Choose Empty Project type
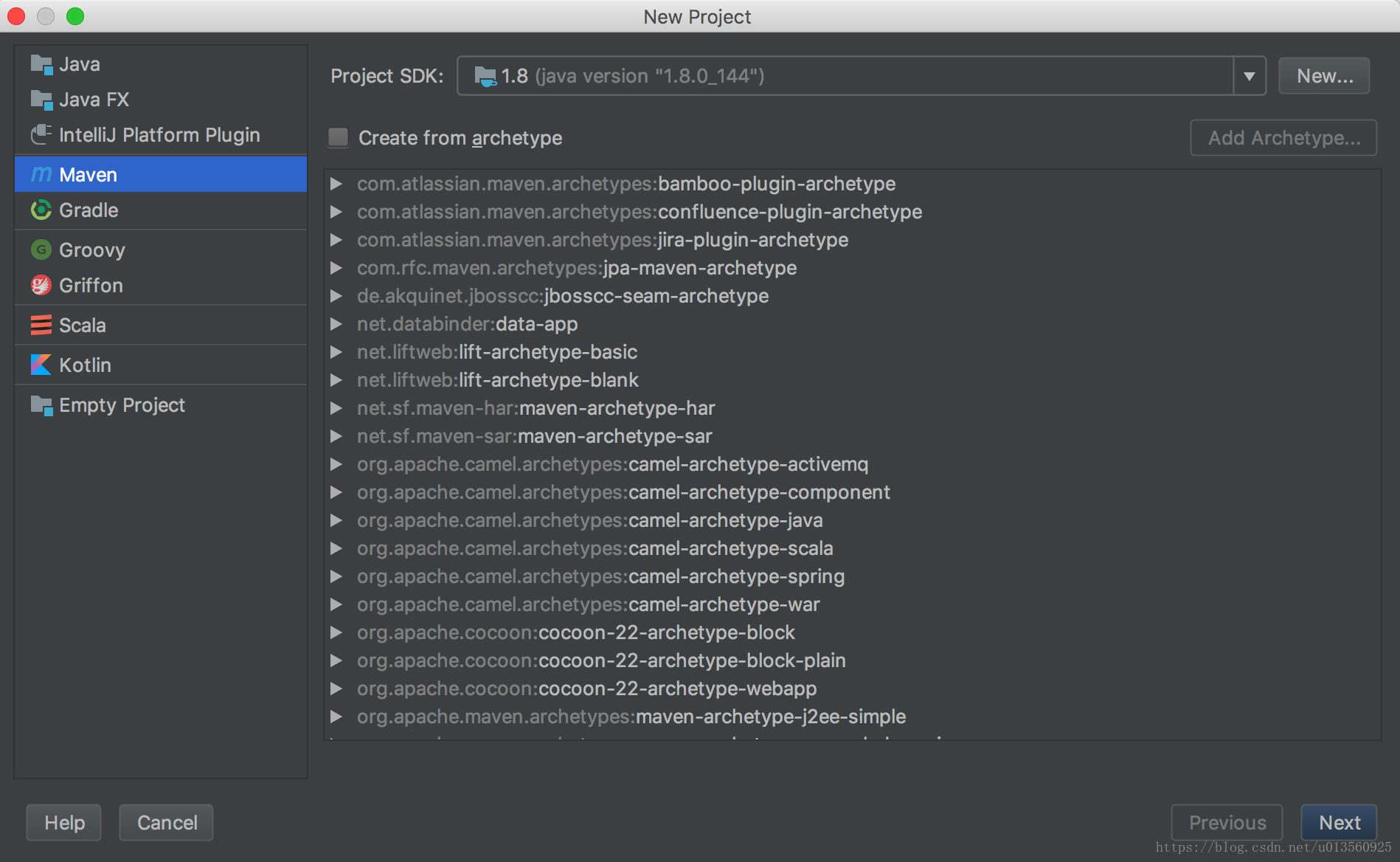Viewport: 1400px width, 862px height. pos(161,405)
